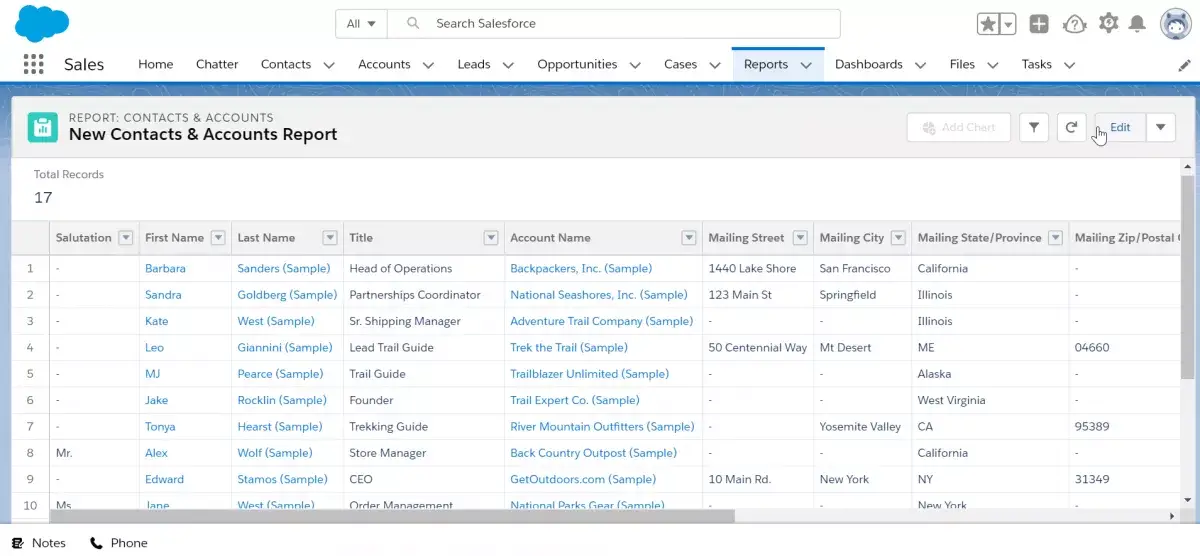1200x556 pixels.
Task: Click the search magnifier icon
Action: pyautogui.click(x=413, y=23)
